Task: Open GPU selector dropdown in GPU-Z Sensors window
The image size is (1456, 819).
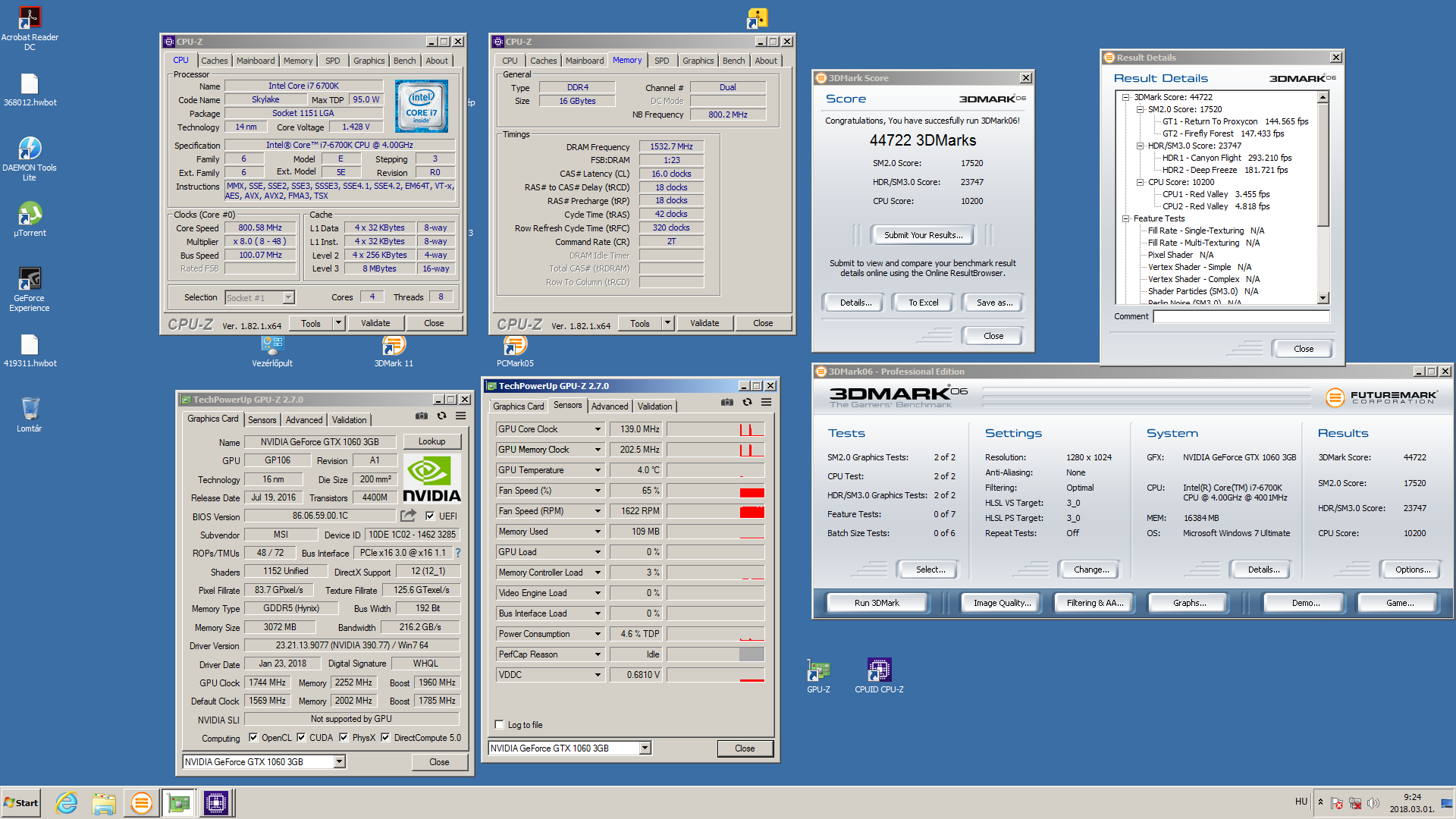Action: (x=645, y=748)
